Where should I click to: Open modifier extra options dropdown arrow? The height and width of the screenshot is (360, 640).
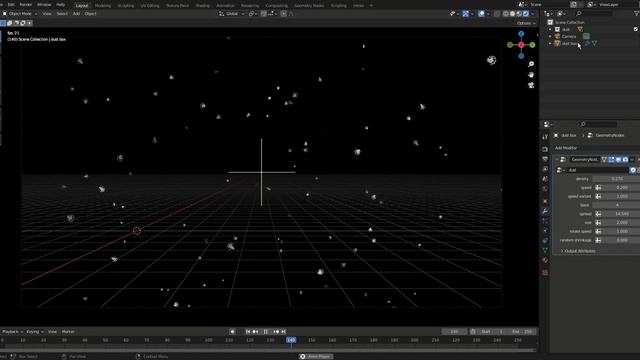pos(632,160)
